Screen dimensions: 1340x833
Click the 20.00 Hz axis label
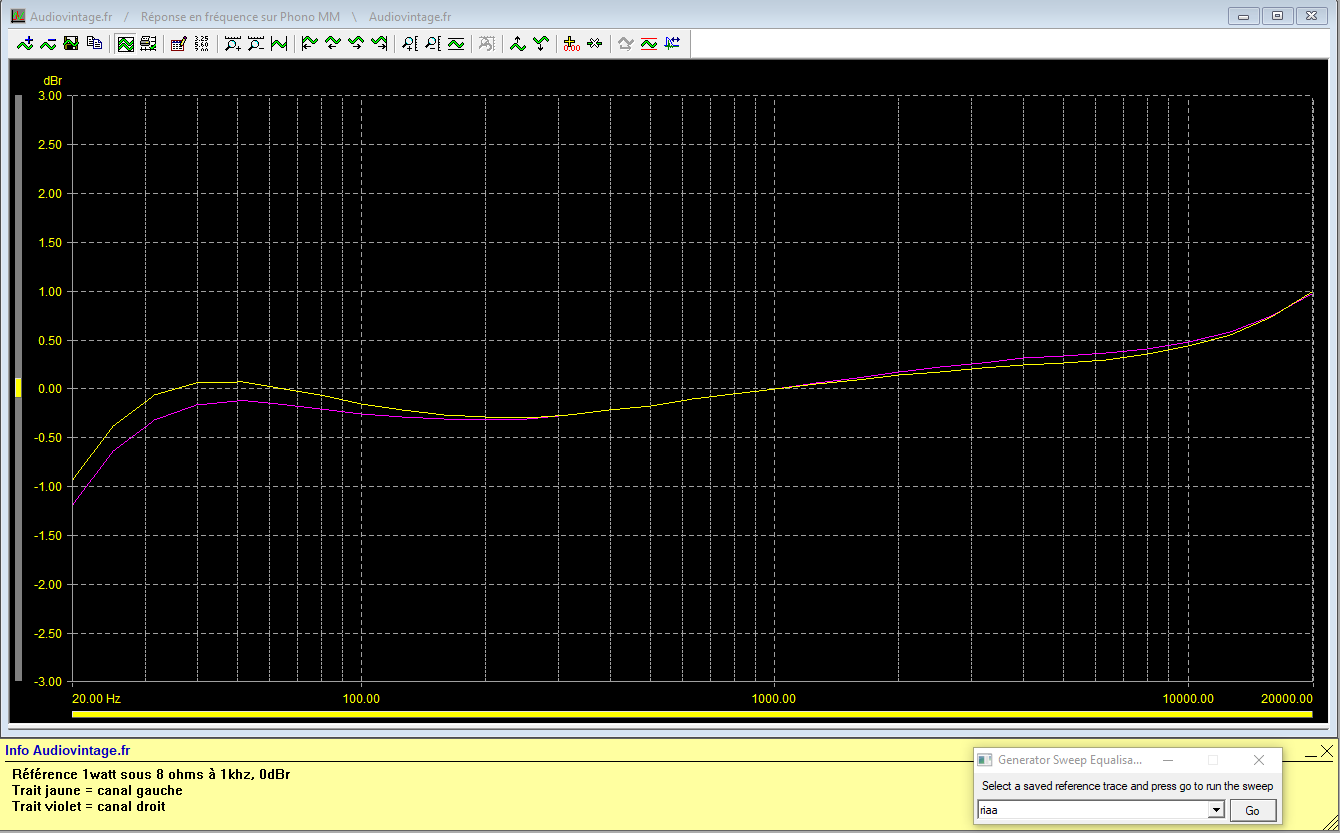(x=97, y=698)
